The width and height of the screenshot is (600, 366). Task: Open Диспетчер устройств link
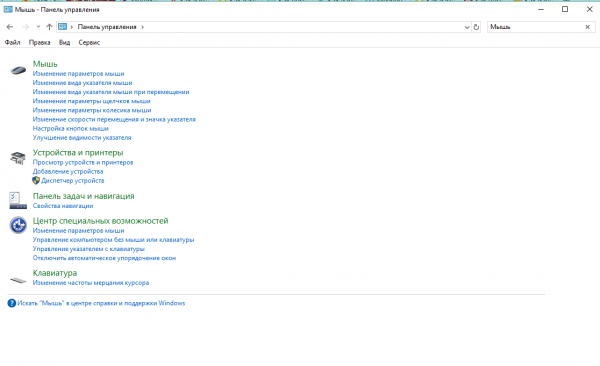pyautogui.click(x=72, y=181)
